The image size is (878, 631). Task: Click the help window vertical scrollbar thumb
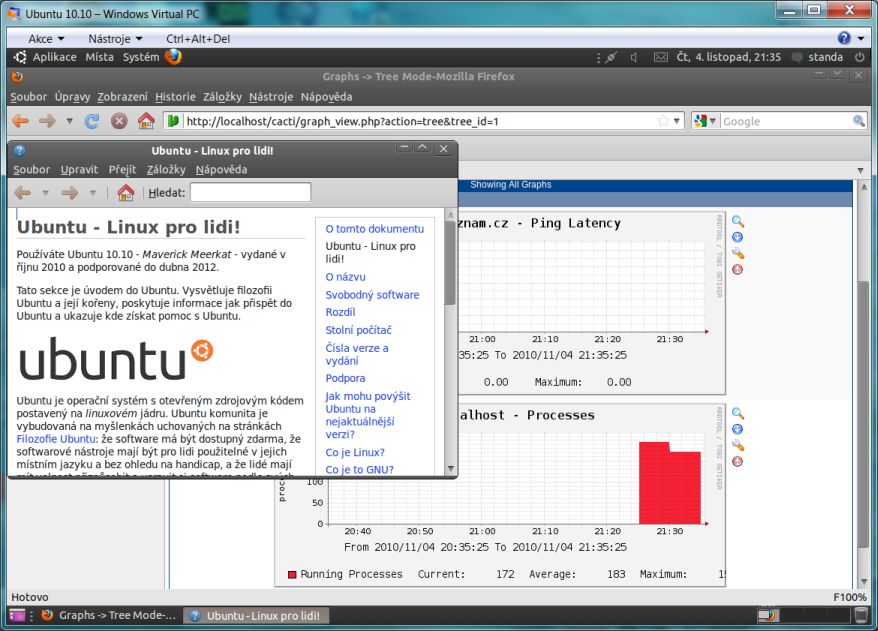click(450, 263)
